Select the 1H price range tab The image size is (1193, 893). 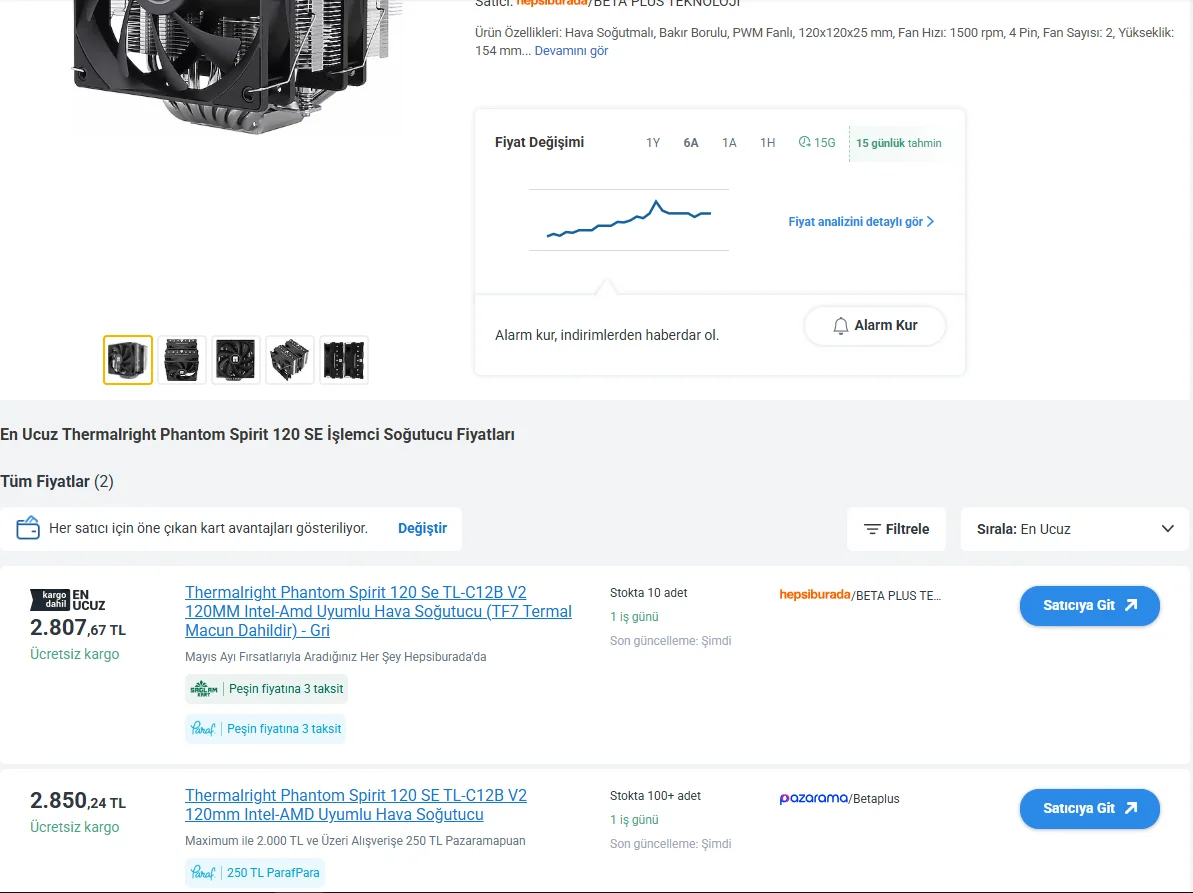[x=768, y=143]
